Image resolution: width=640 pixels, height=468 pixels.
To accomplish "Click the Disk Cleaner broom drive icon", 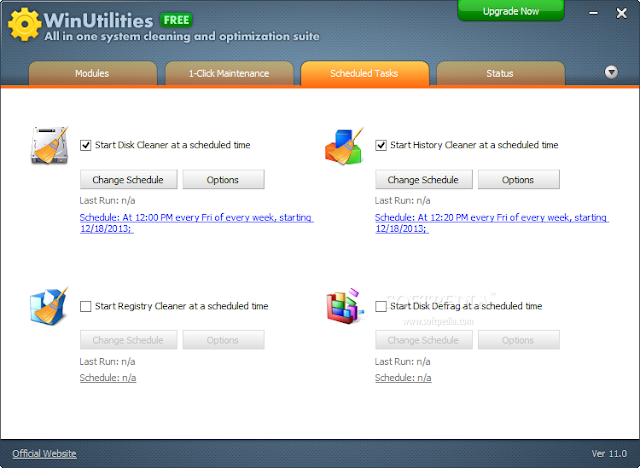I will (49, 145).
